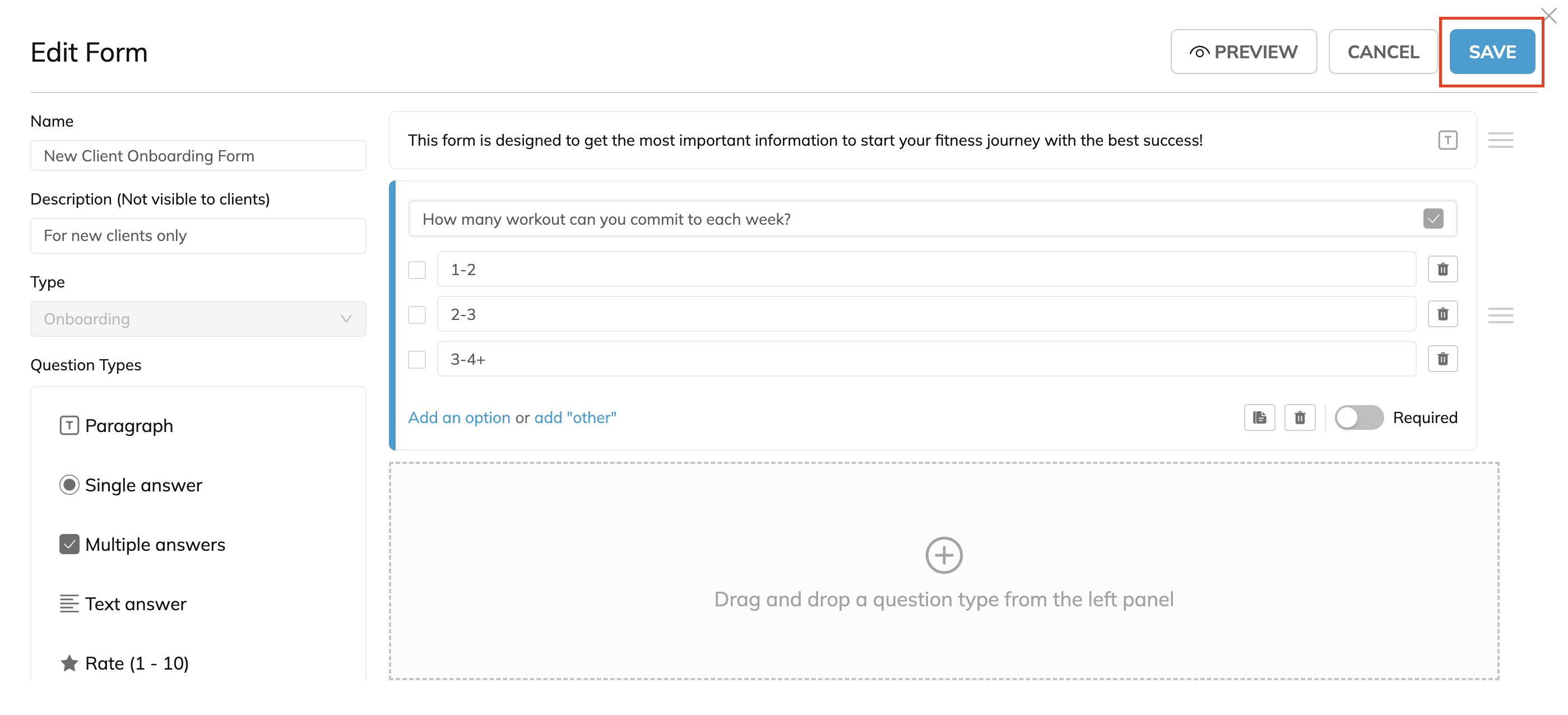The image size is (1568, 715).
Task: Delete the '2-3' answer option
Action: point(1442,314)
